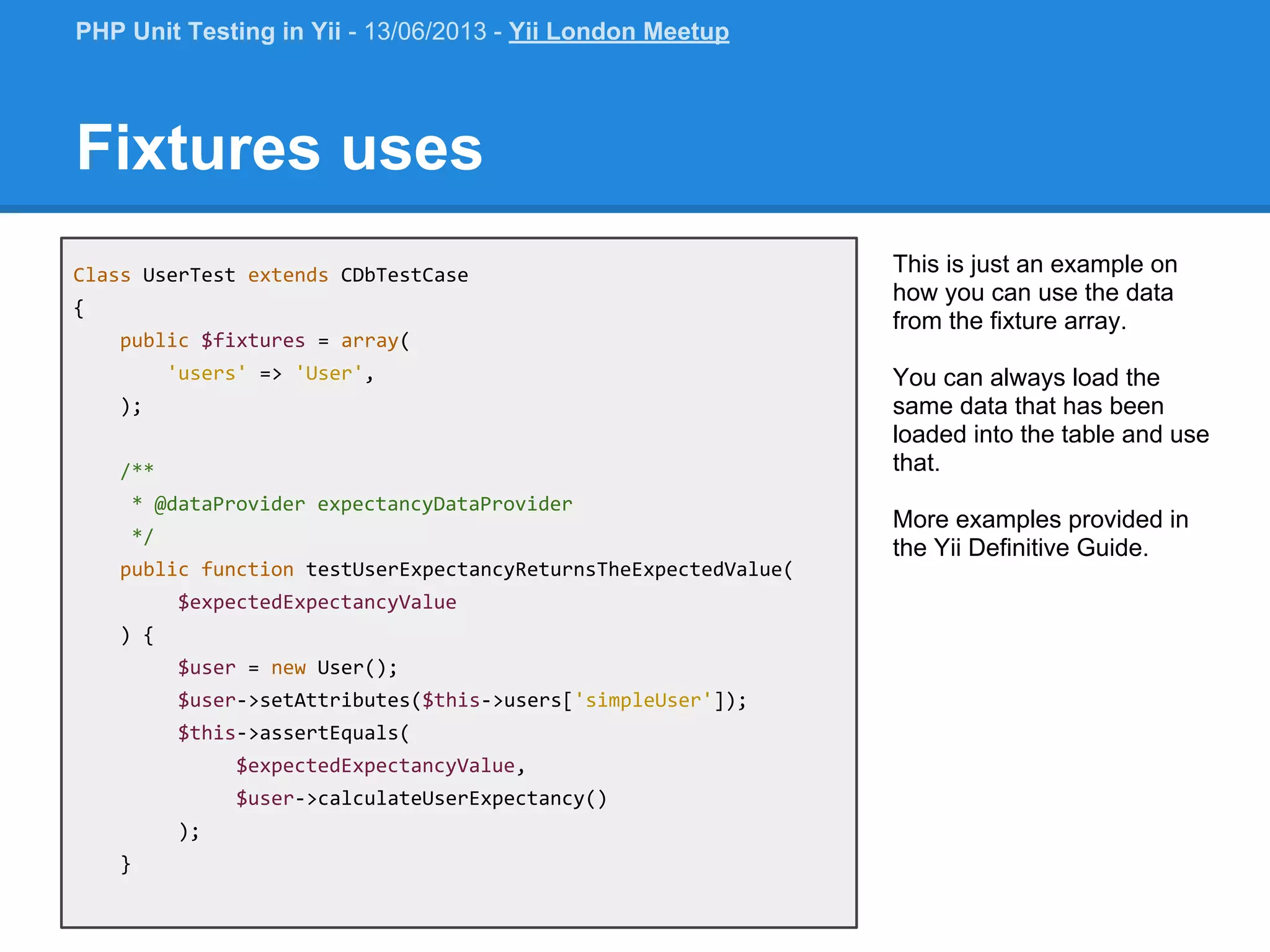Click the '$fixtures' variable in the code
The height and width of the screenshot is (952, 1270).
[252, 341]
